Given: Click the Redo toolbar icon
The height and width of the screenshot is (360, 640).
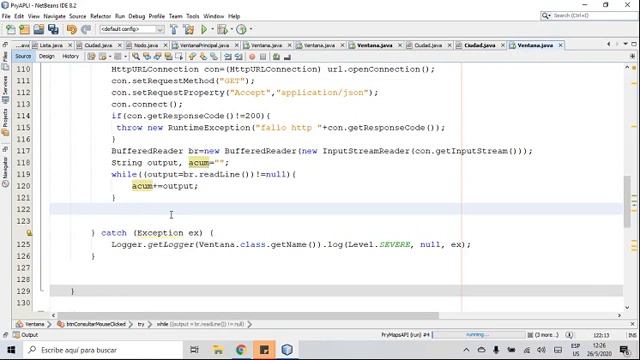Looking at the screenshot, I should [x=86, y=29].
